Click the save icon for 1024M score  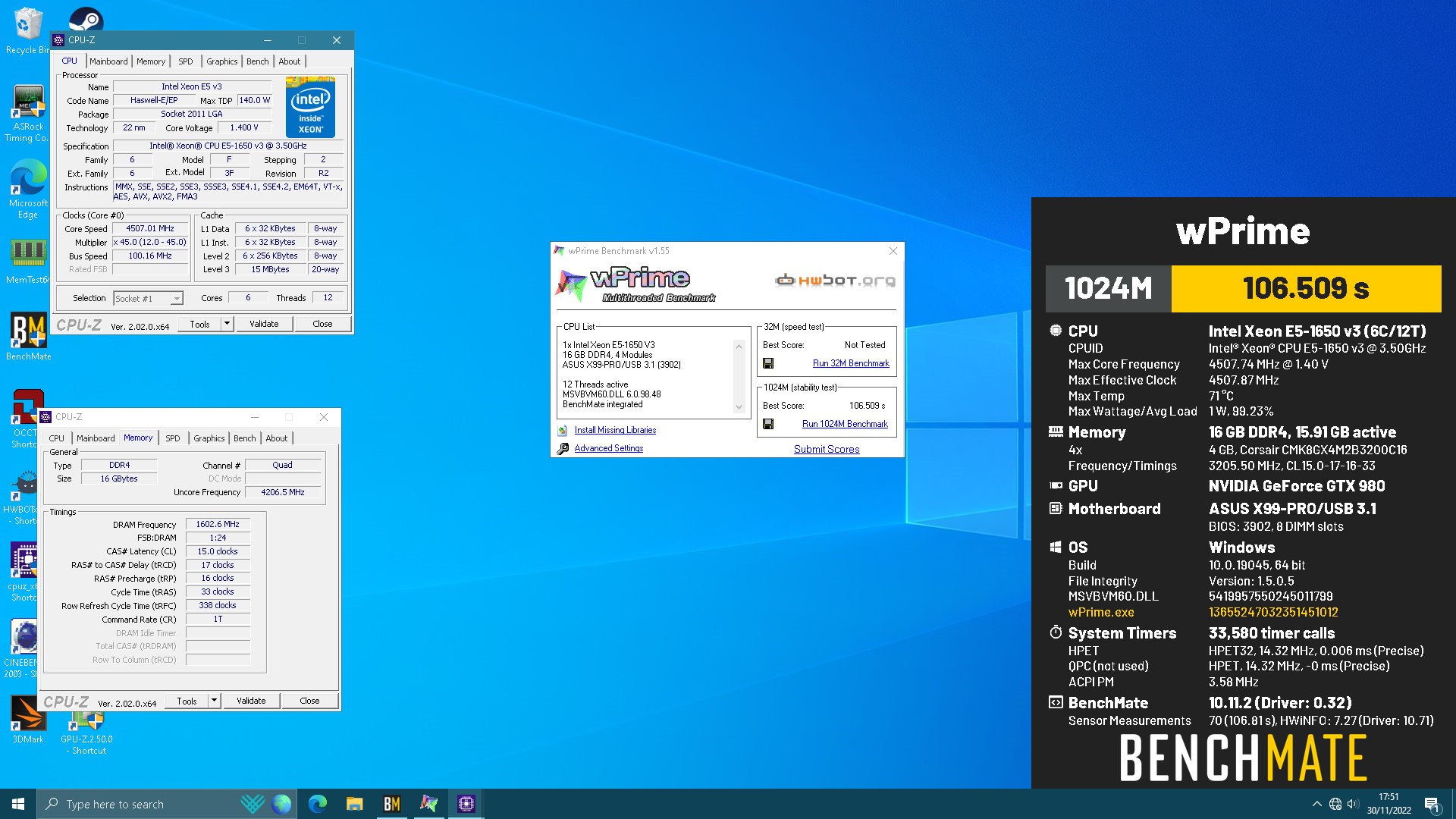767,424
